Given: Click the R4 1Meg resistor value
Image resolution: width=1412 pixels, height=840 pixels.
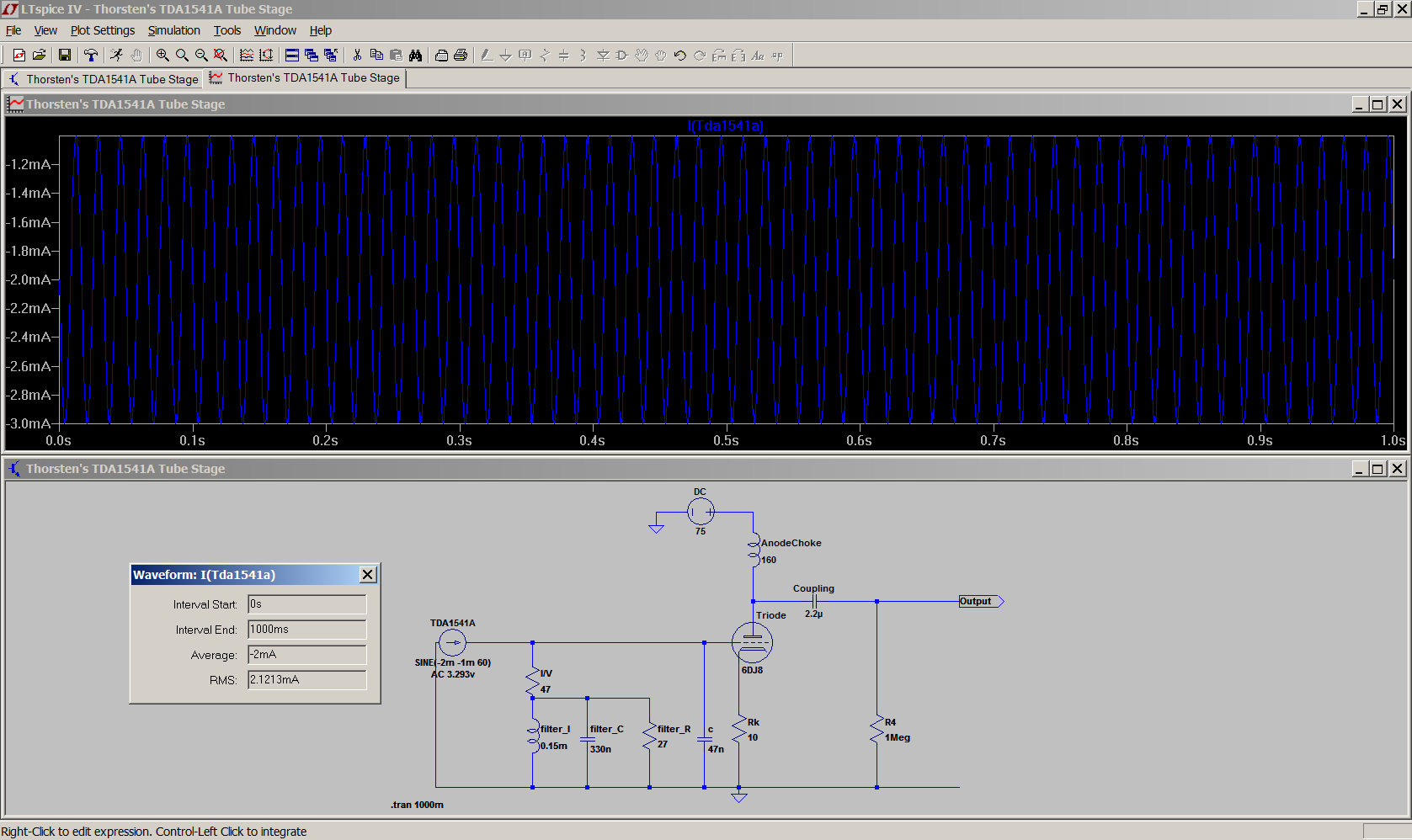Looking at the screenshot, I should click(x=898, y=737).
